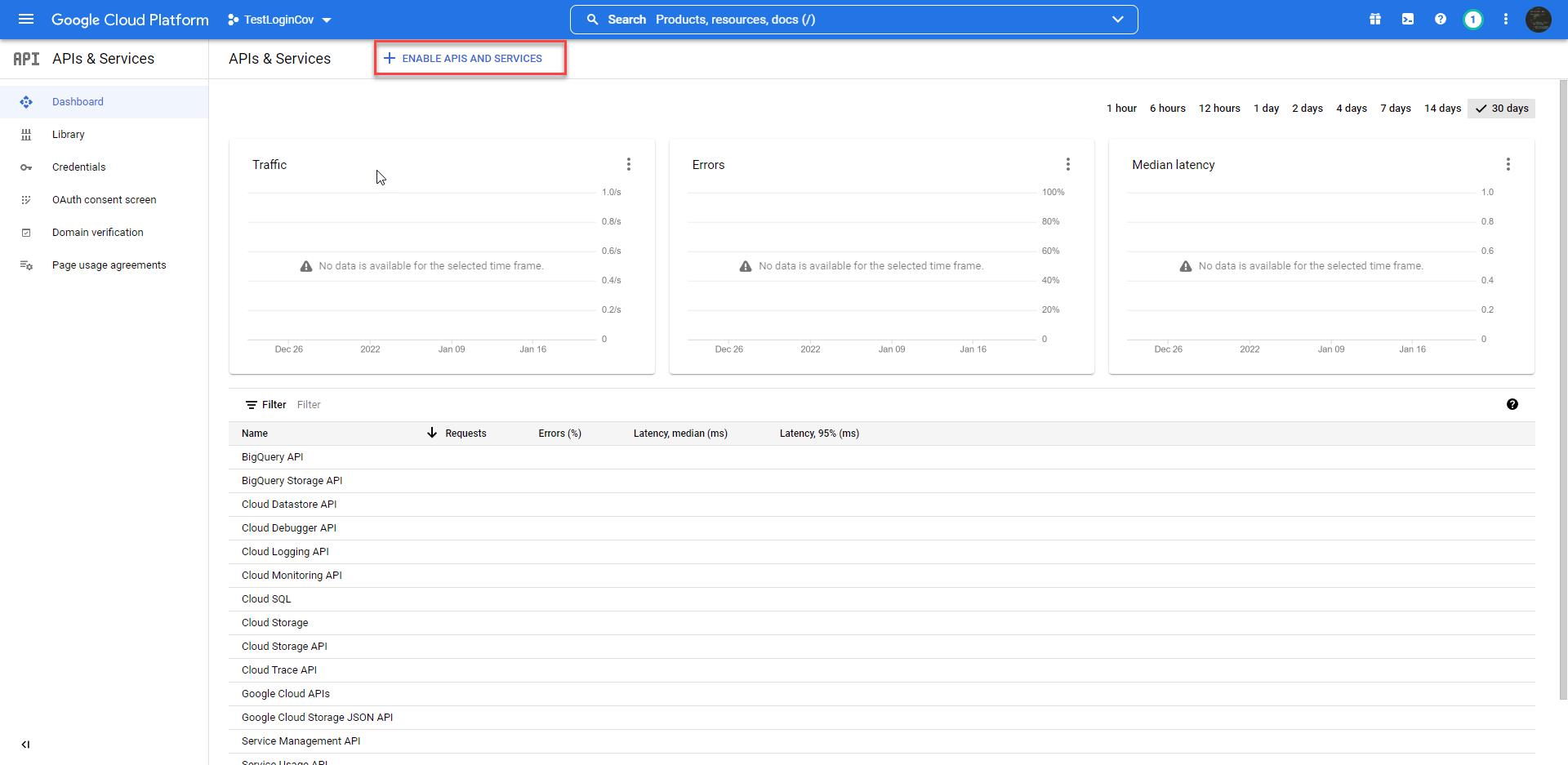
Task: Open Cloud Logging API row
Action: coord(882,552)
